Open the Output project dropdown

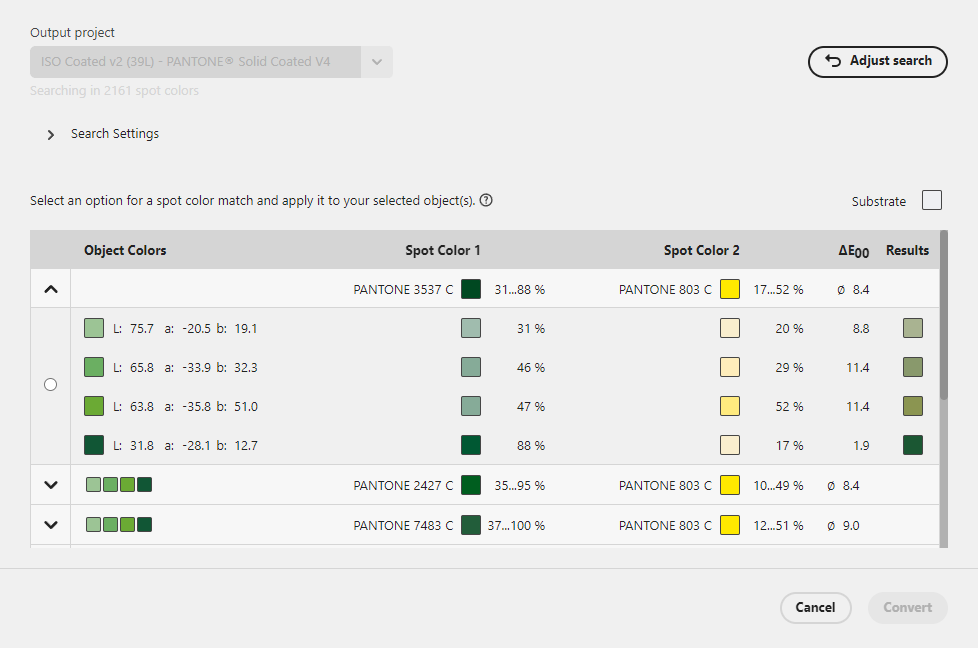377,61
